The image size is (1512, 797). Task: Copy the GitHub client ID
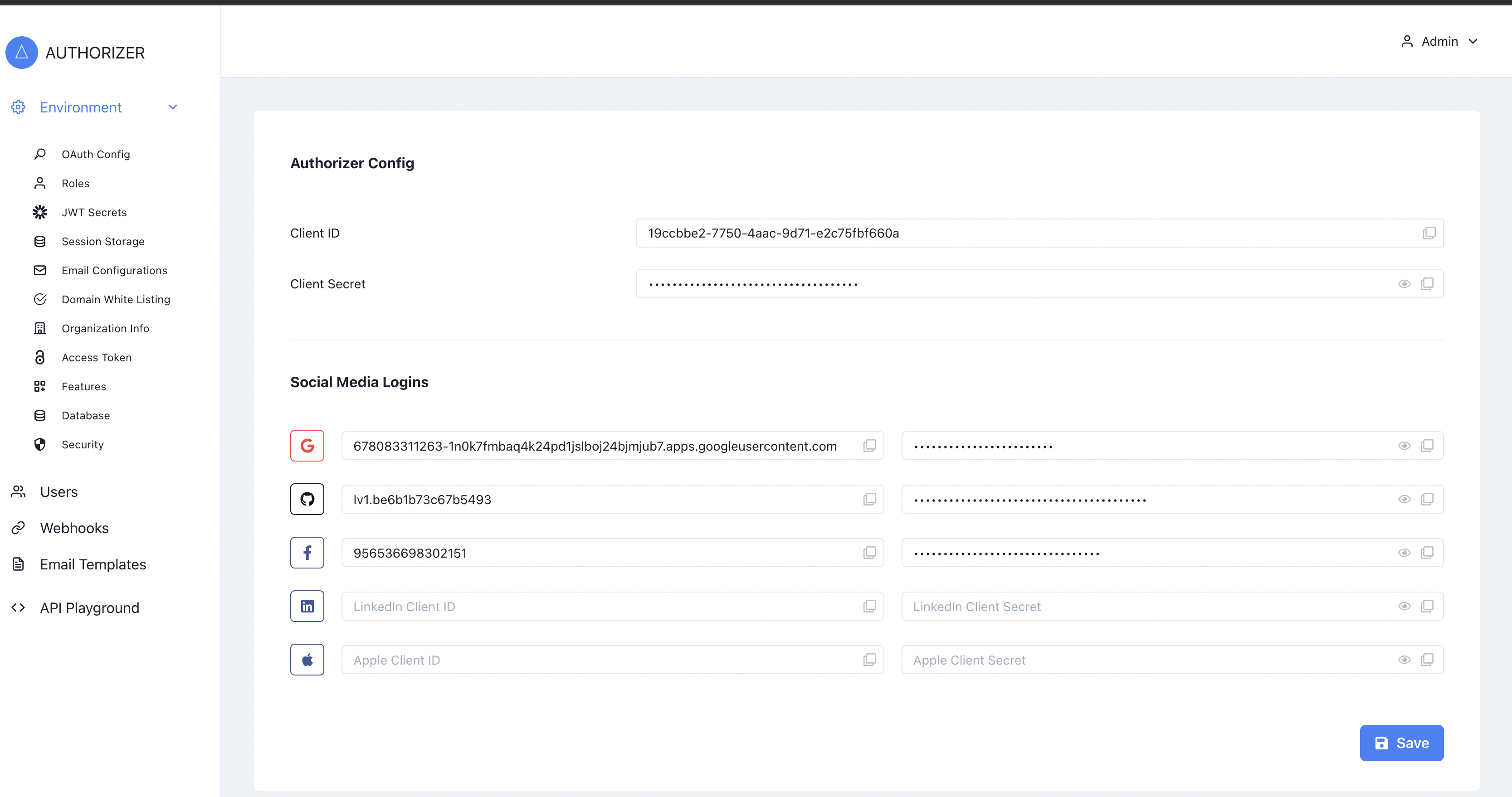point(869,500)
